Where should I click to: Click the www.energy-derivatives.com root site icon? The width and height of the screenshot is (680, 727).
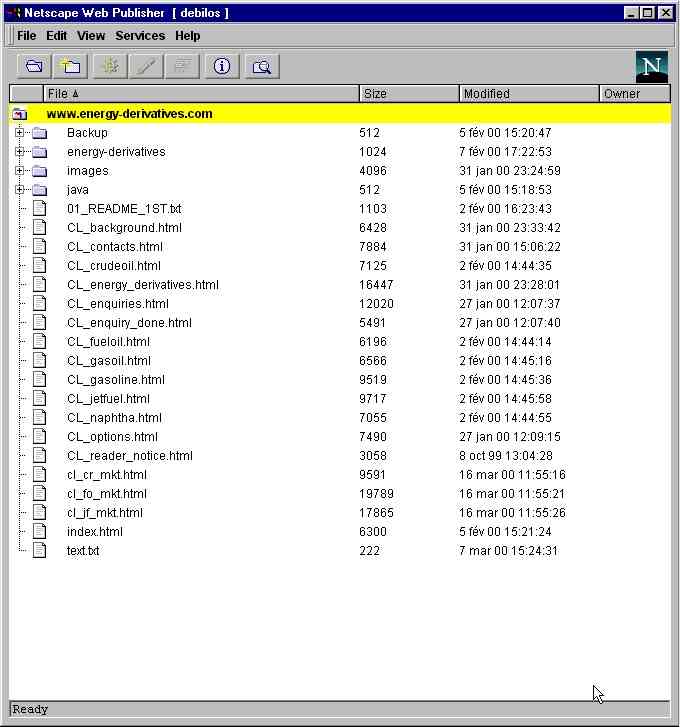20,114
